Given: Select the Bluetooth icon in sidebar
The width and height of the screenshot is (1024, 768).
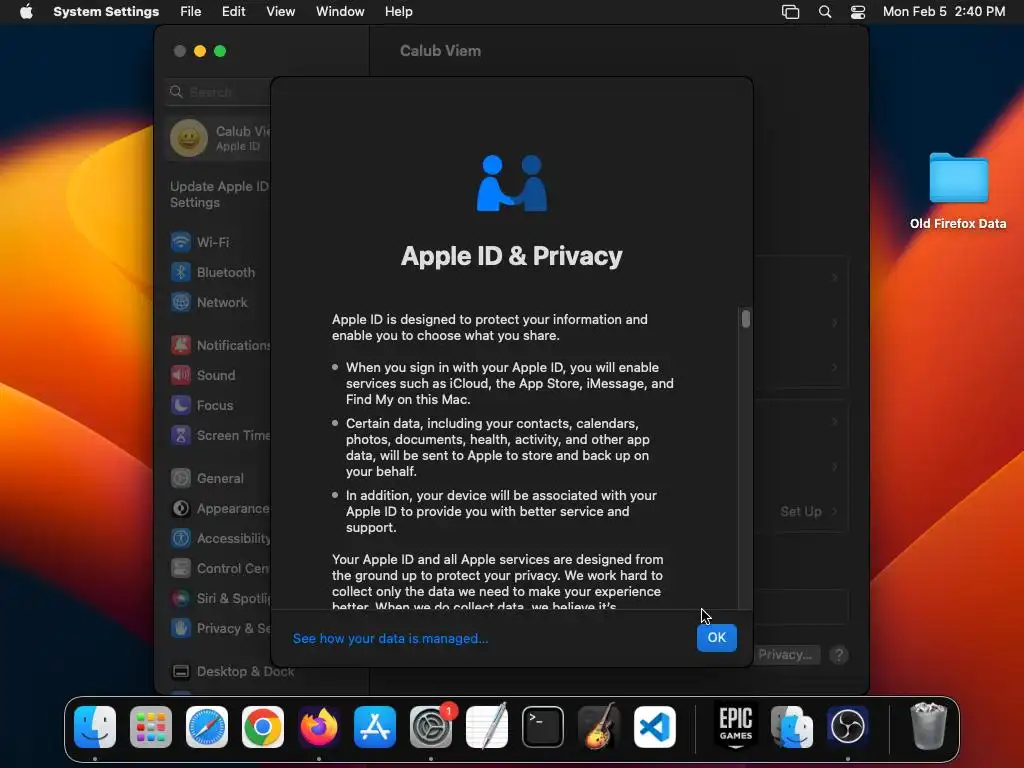Looking at the screenshot, I should coord(181,272).
